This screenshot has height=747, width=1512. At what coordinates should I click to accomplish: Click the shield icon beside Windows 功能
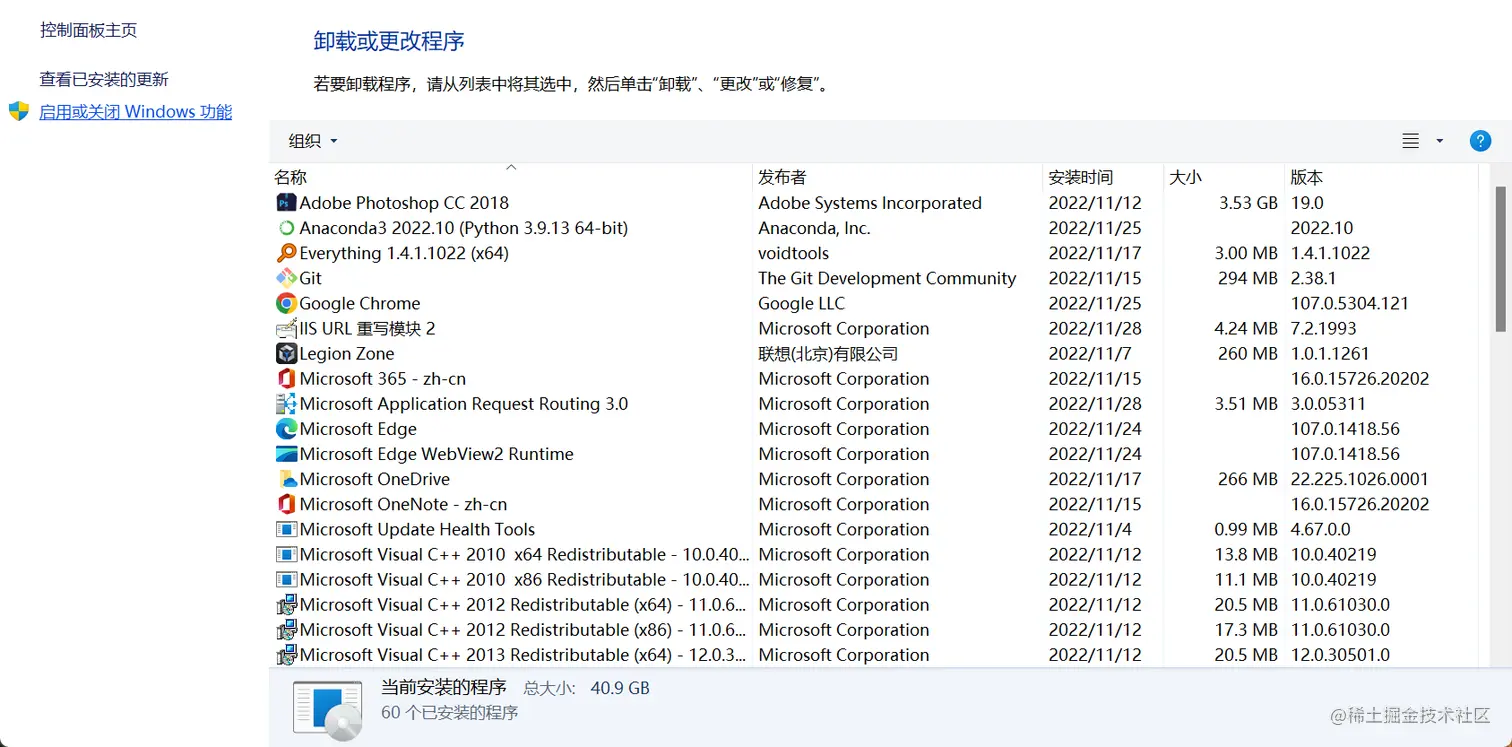click(18, 111)
